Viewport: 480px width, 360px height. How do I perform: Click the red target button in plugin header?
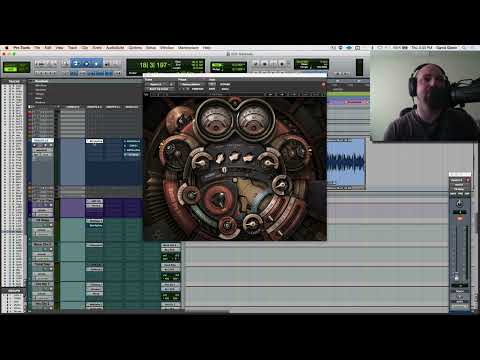pyautogui.click(x=323, y=85)
